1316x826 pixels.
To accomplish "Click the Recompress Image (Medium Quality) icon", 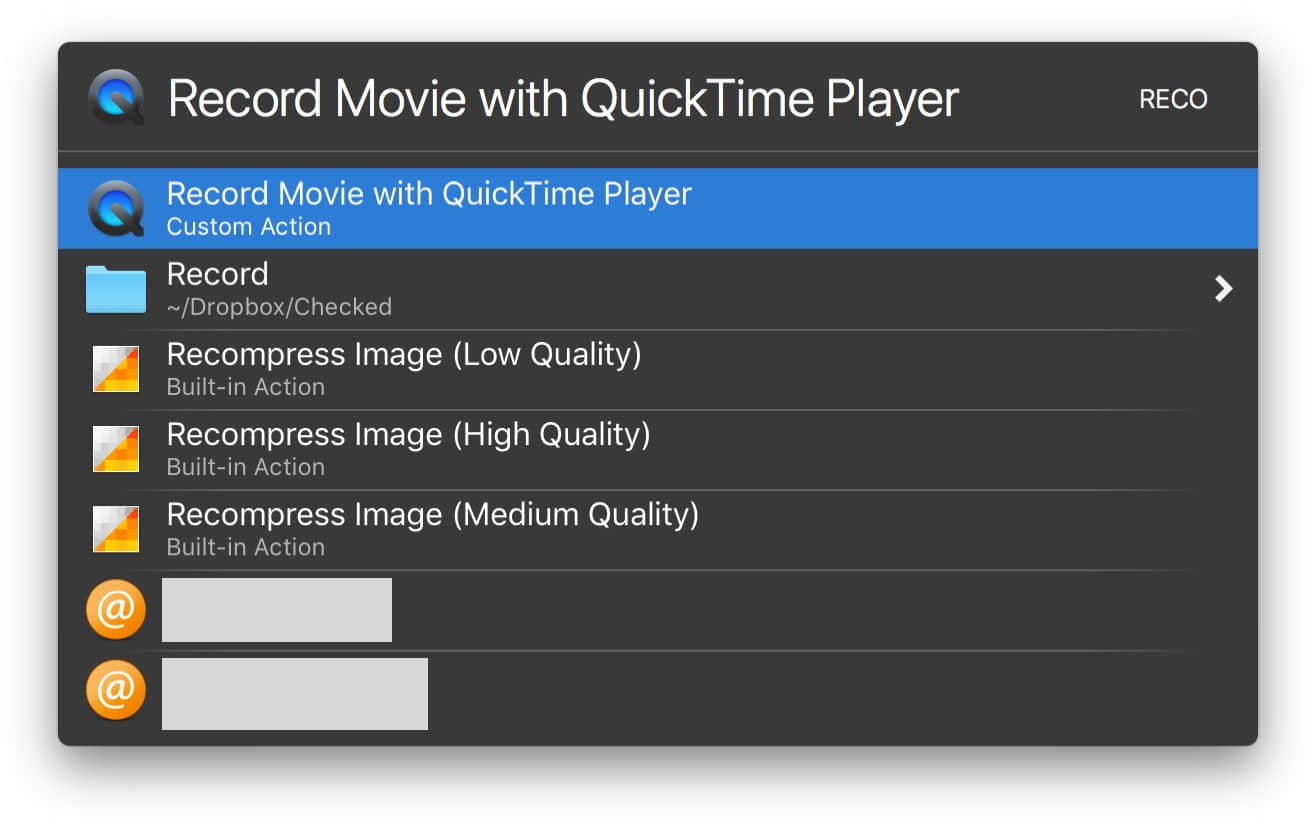I will [x=116, y=529].
